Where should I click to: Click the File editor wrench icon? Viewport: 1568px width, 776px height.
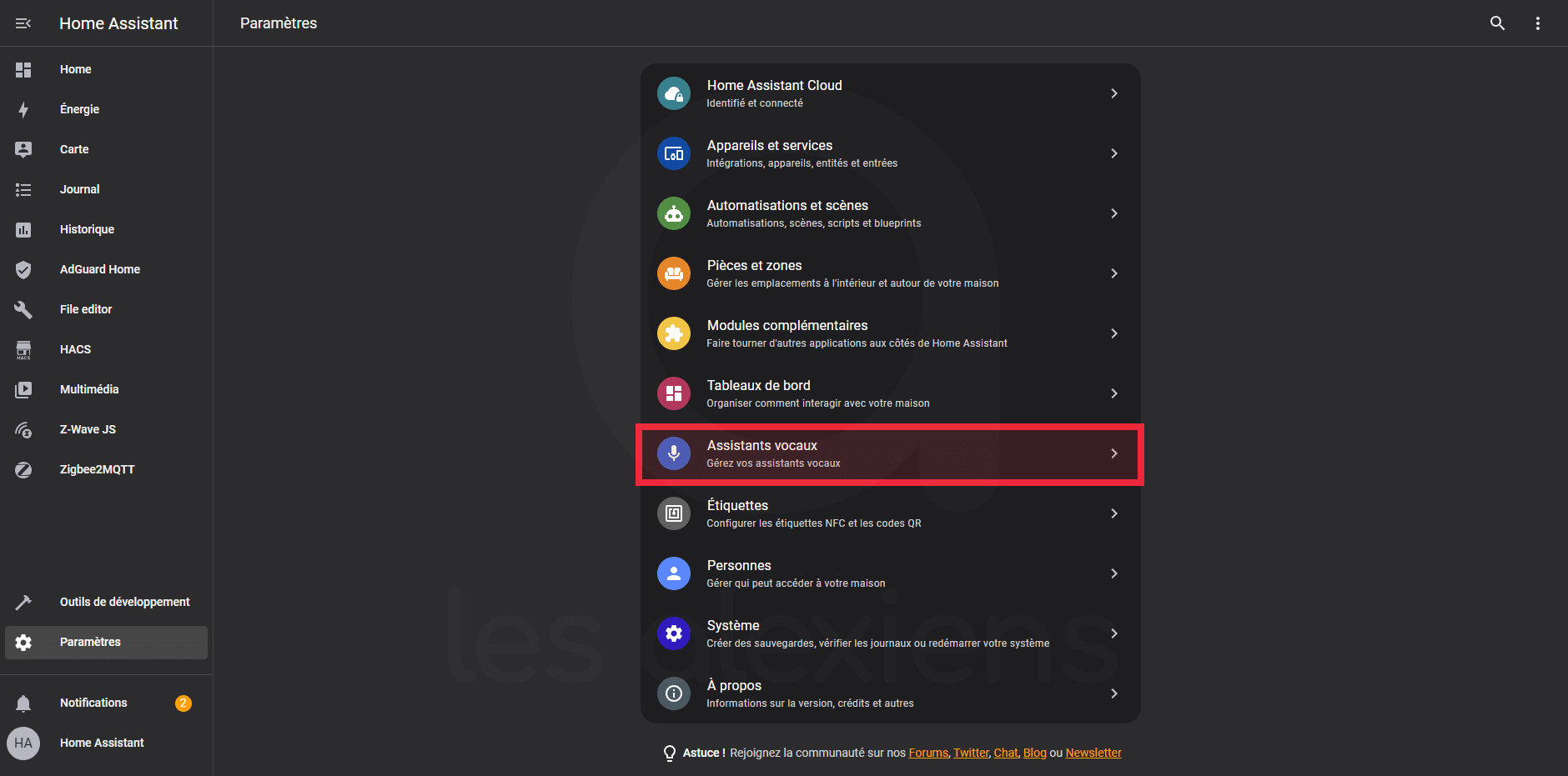point(23,309)
